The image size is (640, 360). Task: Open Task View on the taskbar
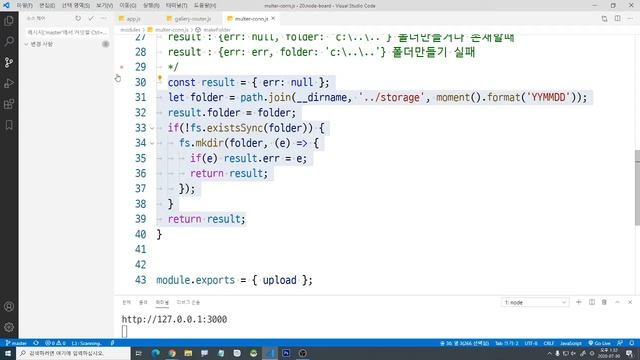(x=139, y=353)
